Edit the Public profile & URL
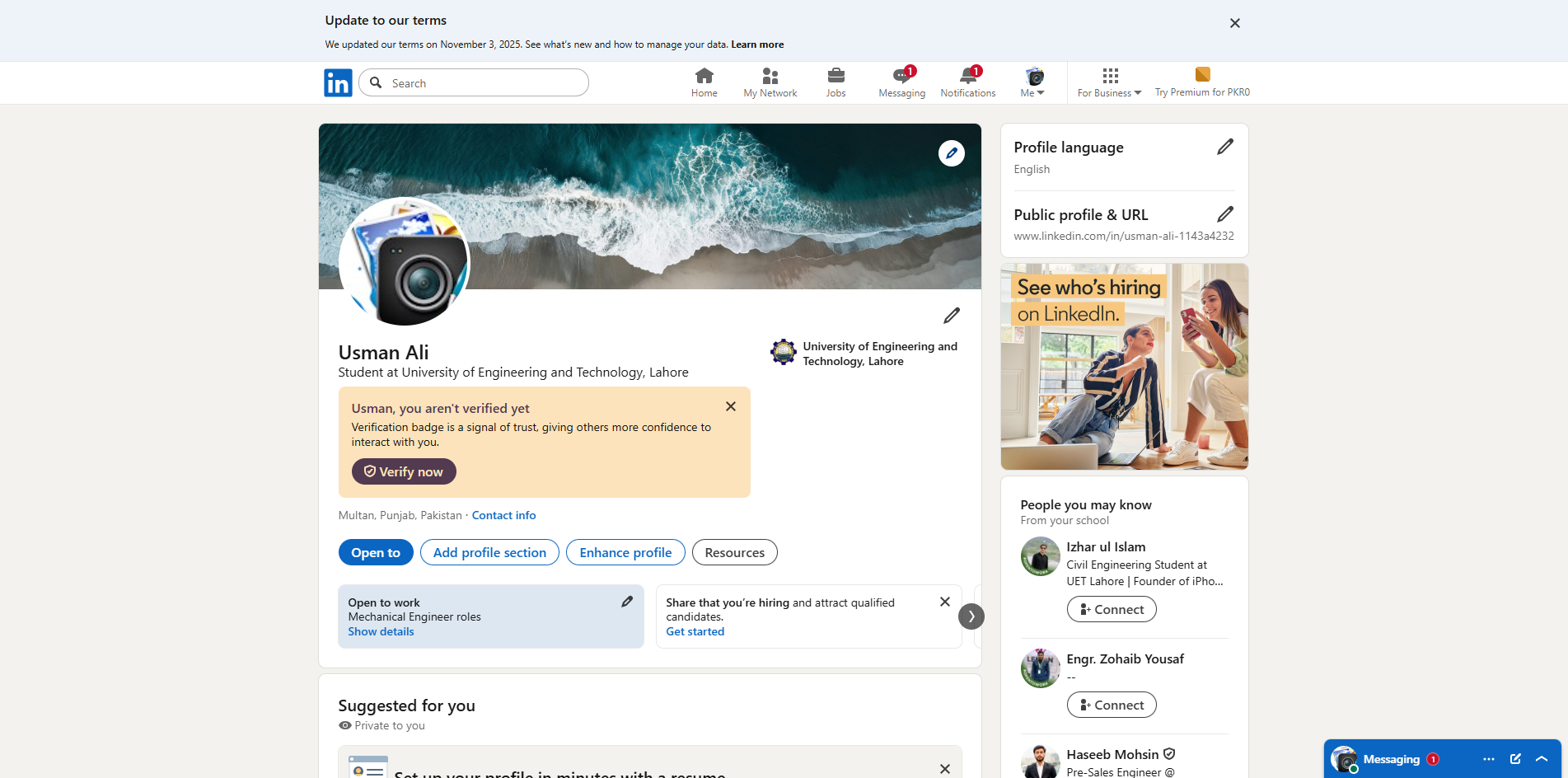This screenshot has width=1568, height=778. pyautogui.click(x=1225, y=214)
